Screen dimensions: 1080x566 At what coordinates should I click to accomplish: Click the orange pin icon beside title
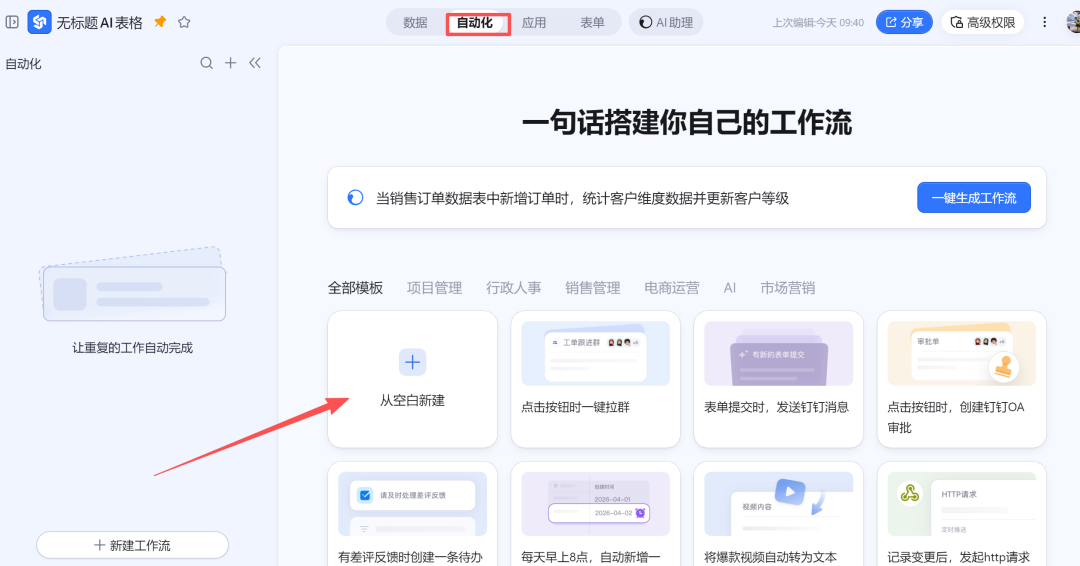coord(160,22)
